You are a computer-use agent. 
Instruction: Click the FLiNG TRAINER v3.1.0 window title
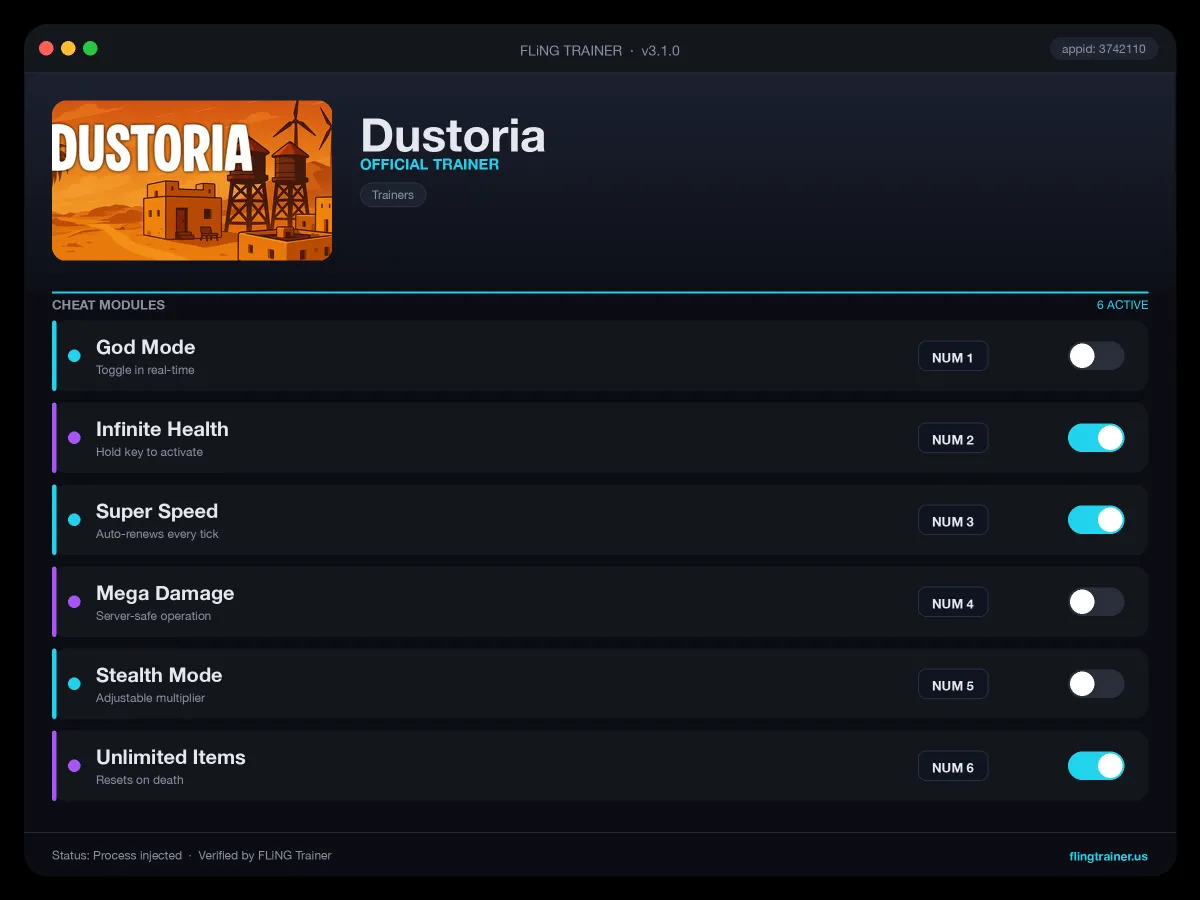600,50
